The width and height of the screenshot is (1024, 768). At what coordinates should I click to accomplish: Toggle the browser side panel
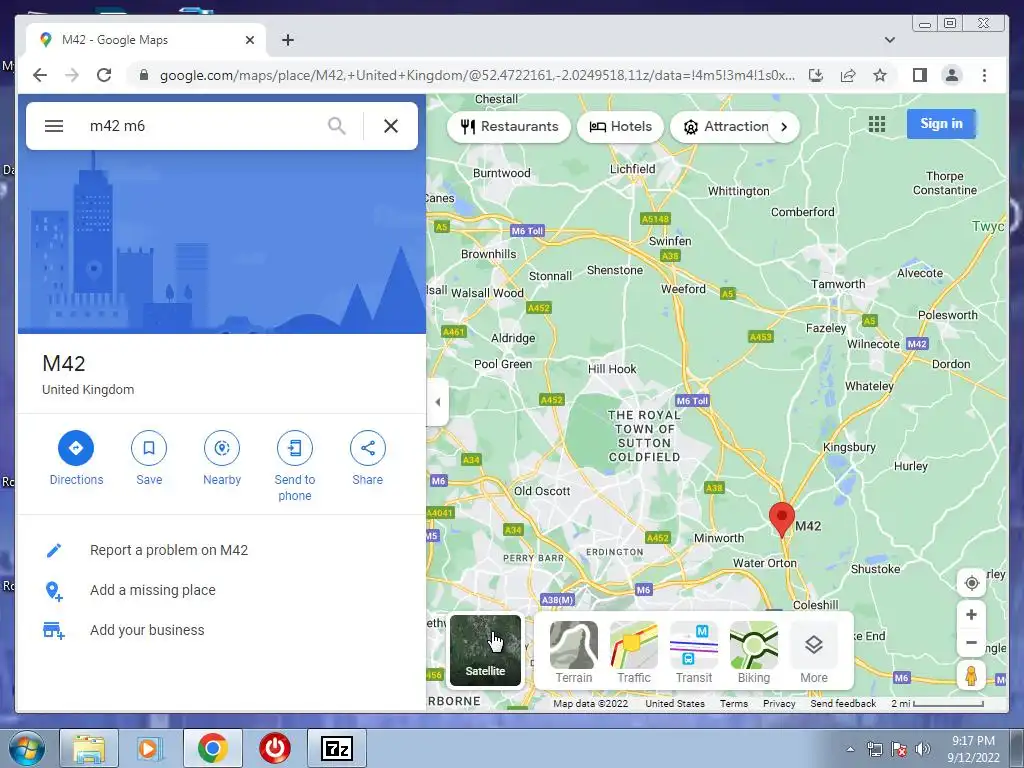click(x=920, y=75)
